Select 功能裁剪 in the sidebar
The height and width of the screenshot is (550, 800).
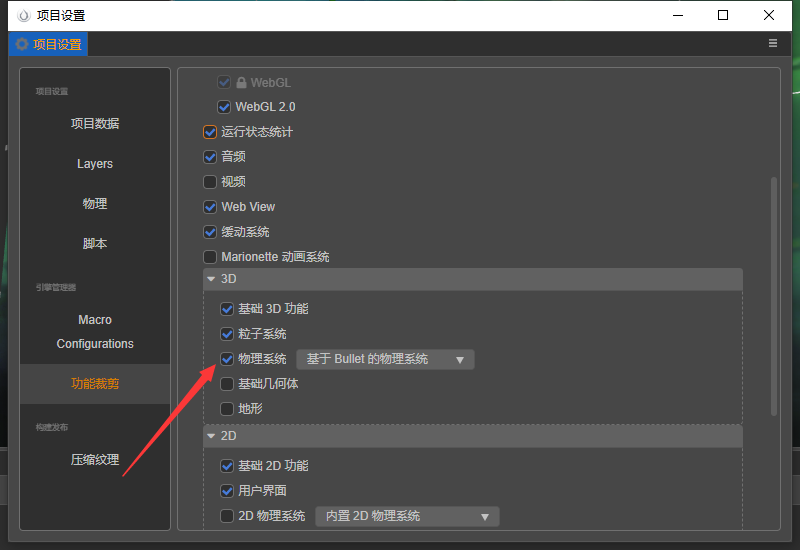click(x=95, y=384)
